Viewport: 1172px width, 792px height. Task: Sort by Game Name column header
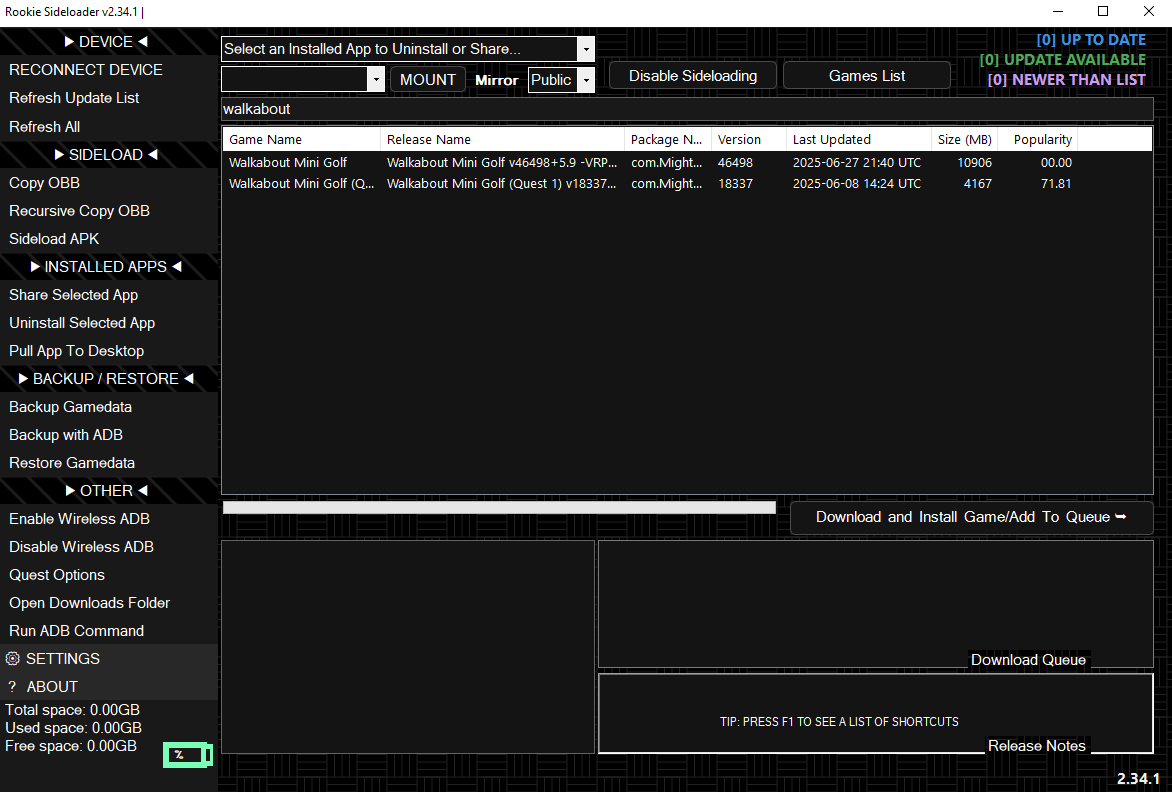click(301, 140)
